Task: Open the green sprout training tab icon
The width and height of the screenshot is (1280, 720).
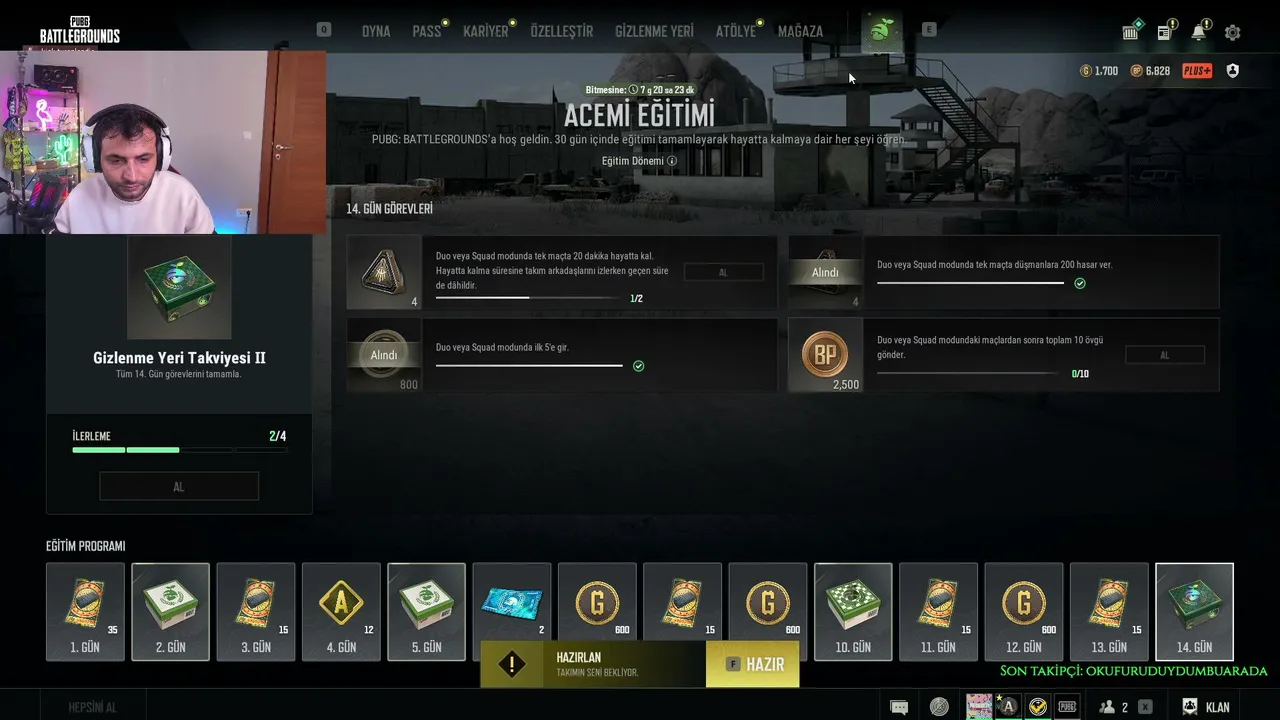Action: (x=881, y=31)
